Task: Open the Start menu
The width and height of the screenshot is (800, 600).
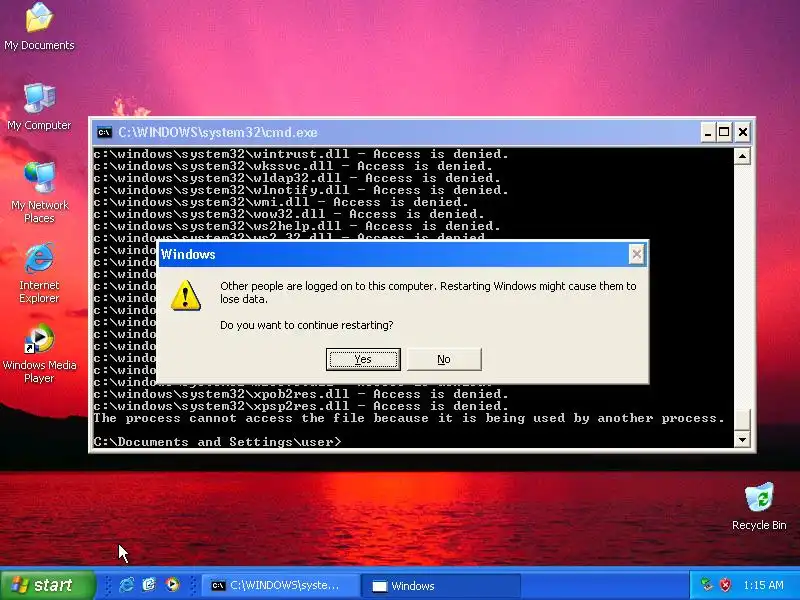Action: (48, 585)
